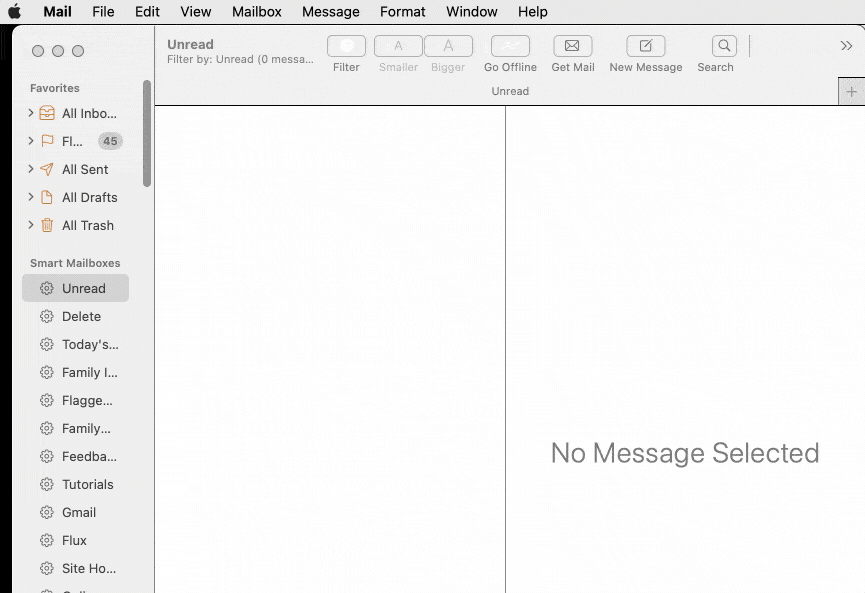This screenshot has height=593, width=865.
Task: Select the Delete smart mailbox
Action: [76, 316]
